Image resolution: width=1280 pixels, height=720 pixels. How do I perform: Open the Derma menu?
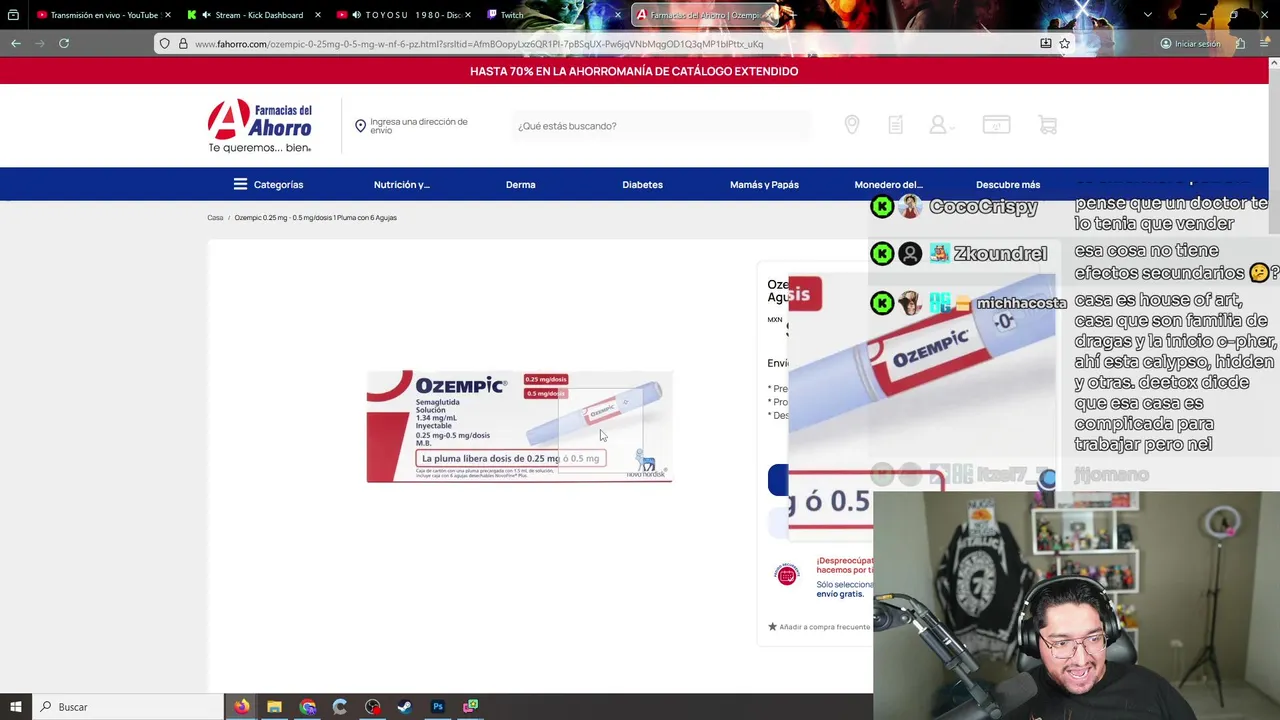[520, 184]
